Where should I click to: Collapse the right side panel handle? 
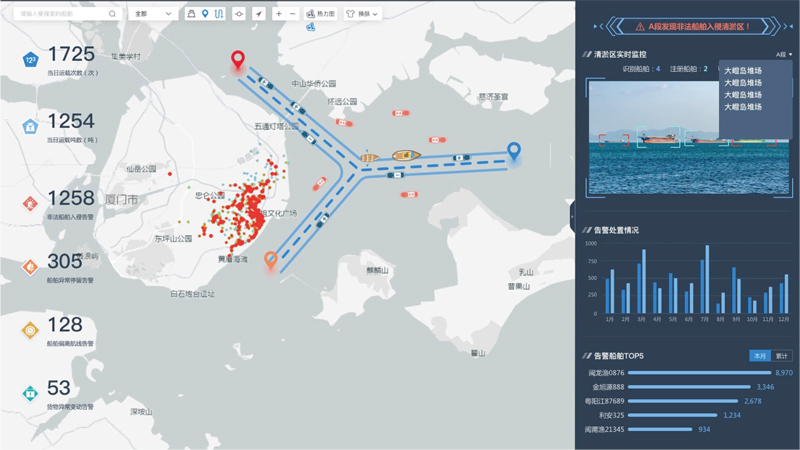pyautogui.click(x=572, y=216)
